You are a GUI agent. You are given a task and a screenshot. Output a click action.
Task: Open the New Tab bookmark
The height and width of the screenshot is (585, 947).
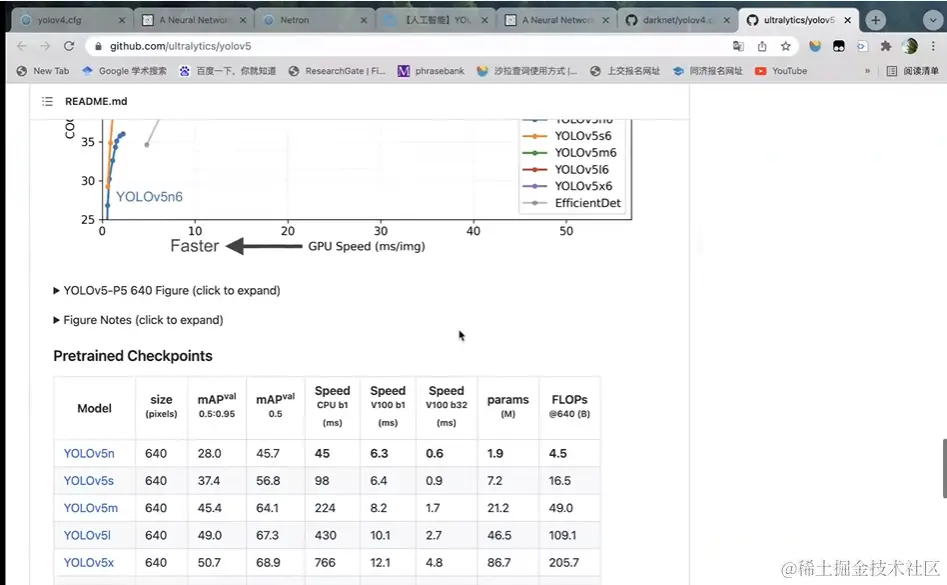pyautogui.click(x=43, y=71)
